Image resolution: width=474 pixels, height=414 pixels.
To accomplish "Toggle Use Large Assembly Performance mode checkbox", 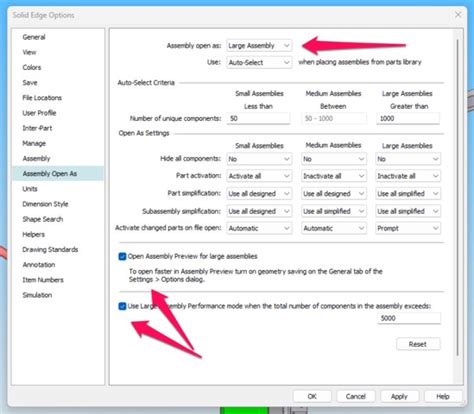I will click(122, 306).
